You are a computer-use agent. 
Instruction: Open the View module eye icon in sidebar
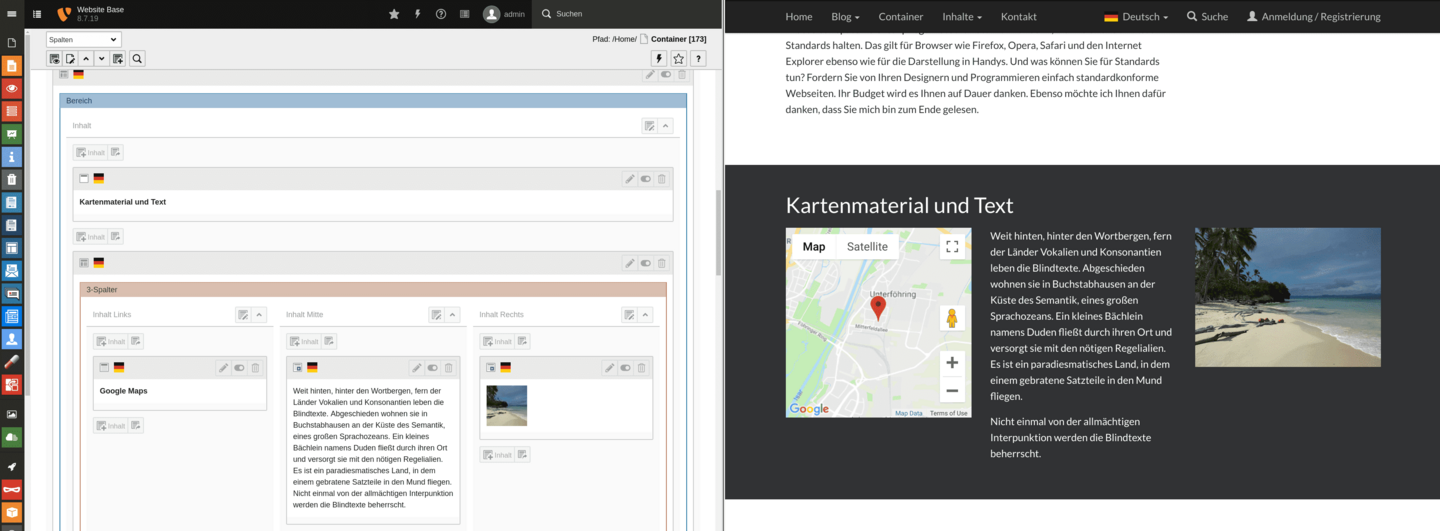[x=12, y=88]
